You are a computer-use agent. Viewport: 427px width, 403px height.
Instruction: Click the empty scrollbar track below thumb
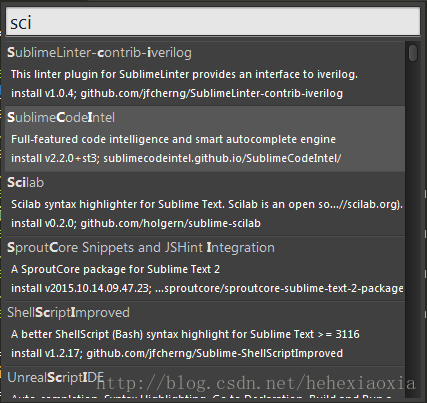(413, 230)
